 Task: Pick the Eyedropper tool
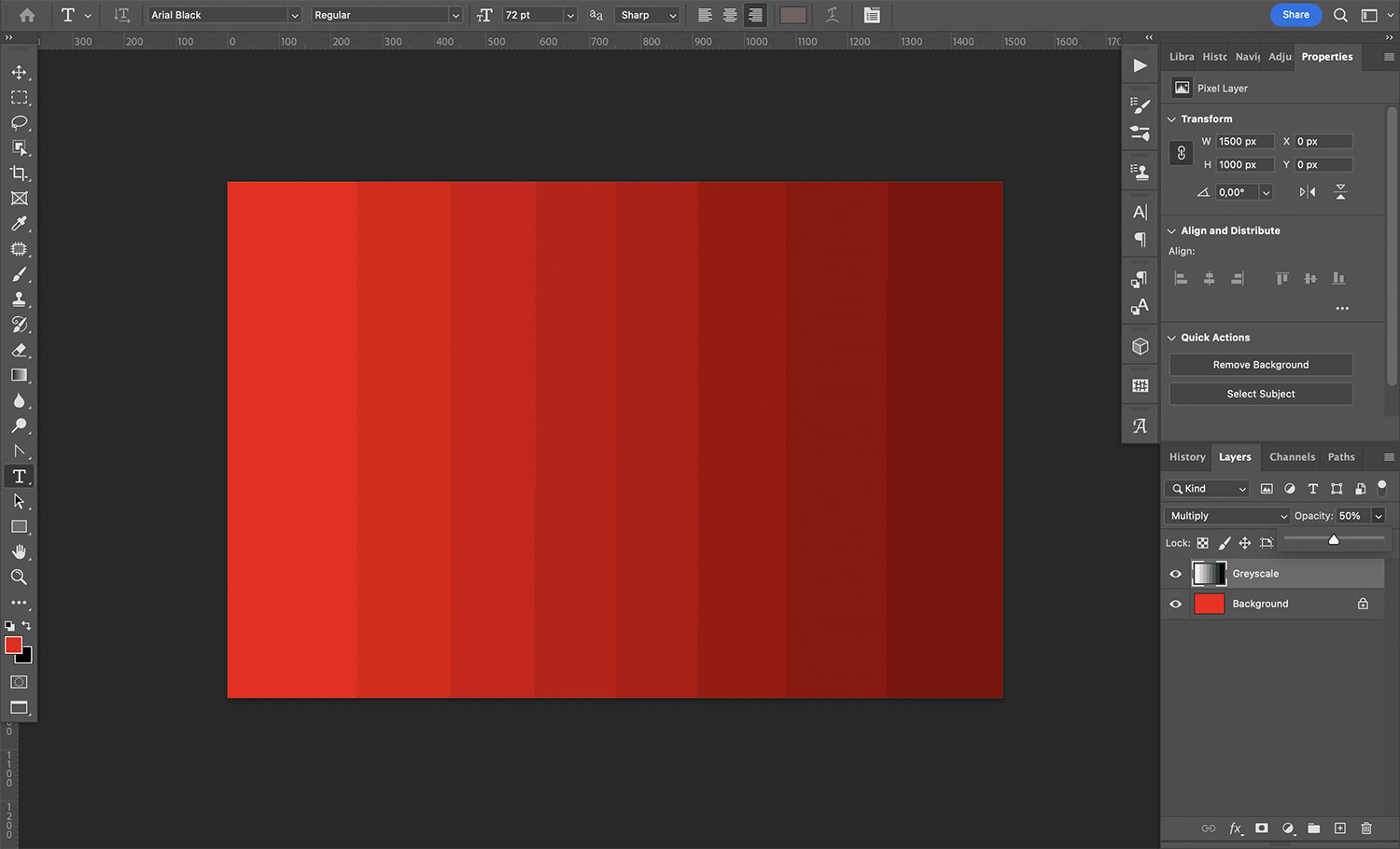click(x=19, y=223)
